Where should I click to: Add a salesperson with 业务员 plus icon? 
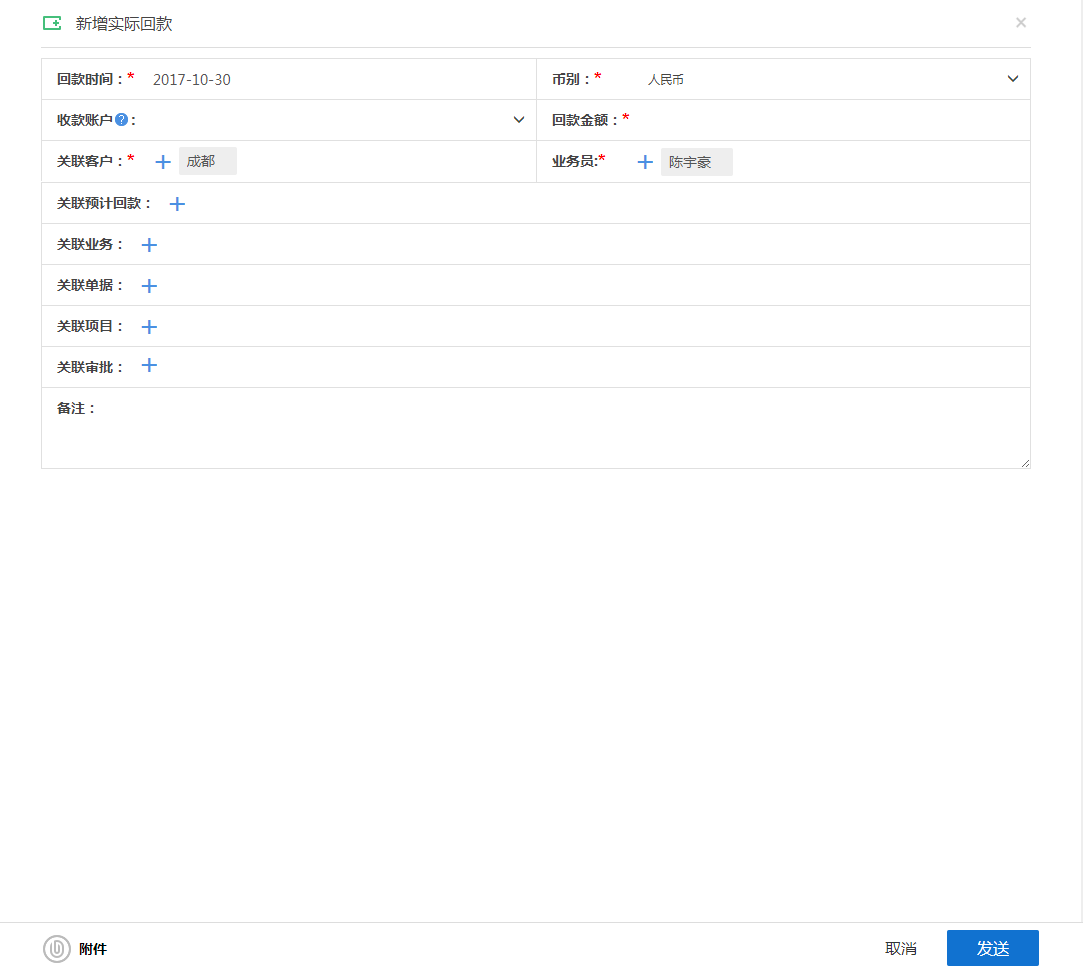coord(645,162)
